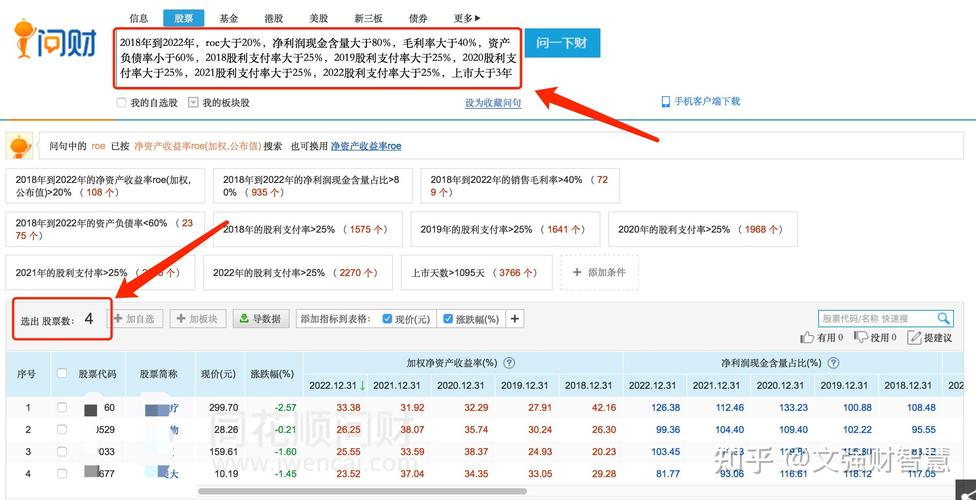Click the 2022年的股利支付率>25% condition
976x500 pixels.
298,272
